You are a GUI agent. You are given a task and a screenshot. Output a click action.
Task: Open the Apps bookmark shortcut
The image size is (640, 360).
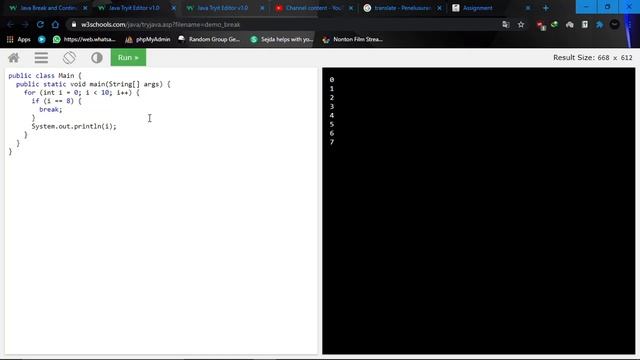click(x=19, y=39)
